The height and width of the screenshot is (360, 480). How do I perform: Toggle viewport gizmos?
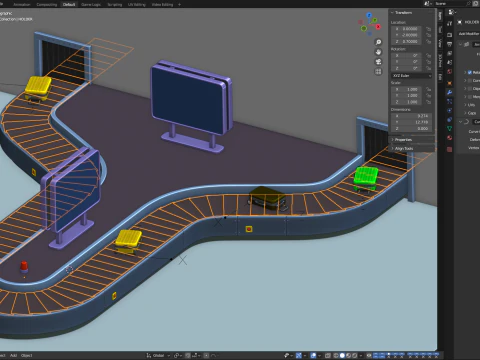(x=299, y=355)
